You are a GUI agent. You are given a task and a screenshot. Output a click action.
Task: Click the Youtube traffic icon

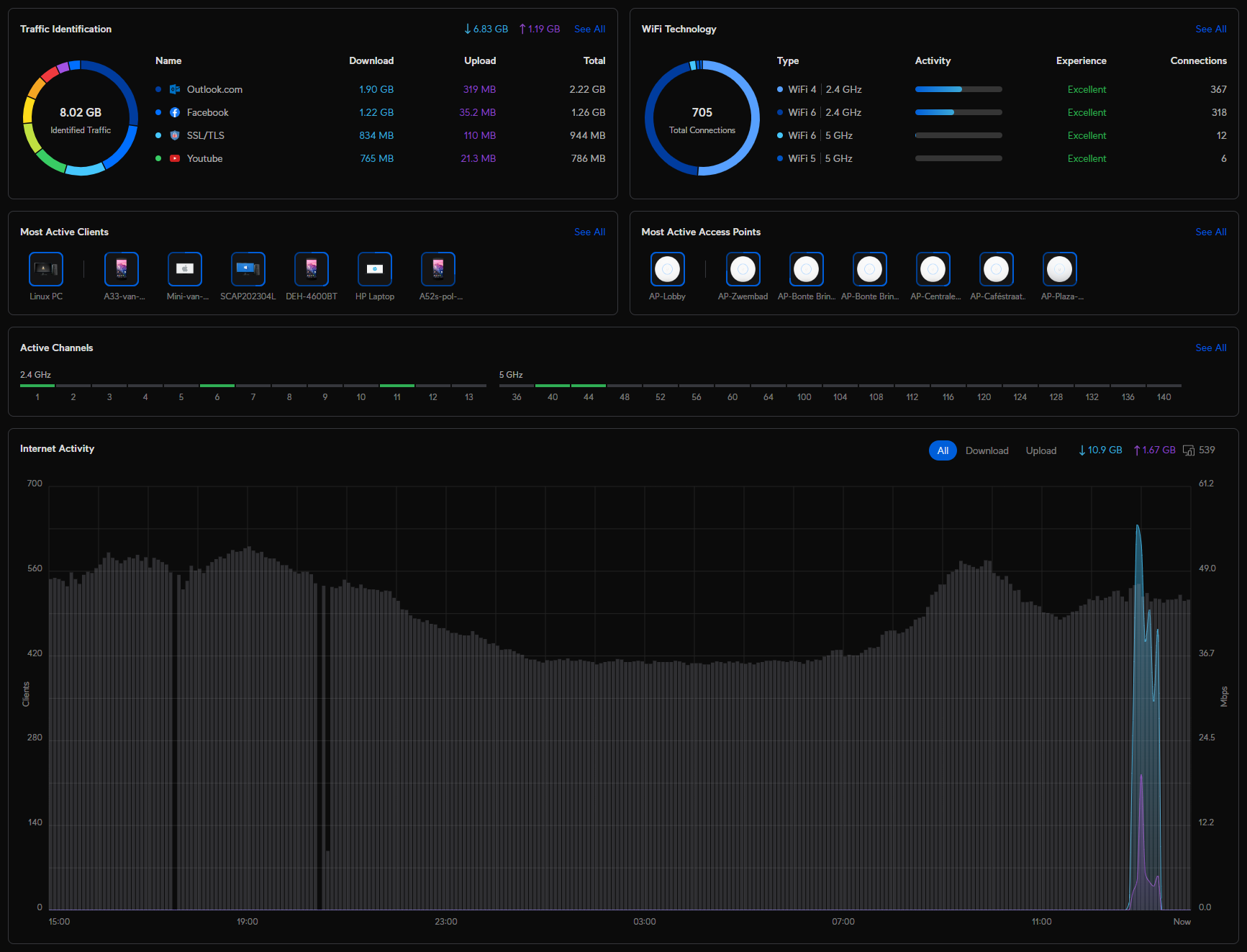(175, 158)
